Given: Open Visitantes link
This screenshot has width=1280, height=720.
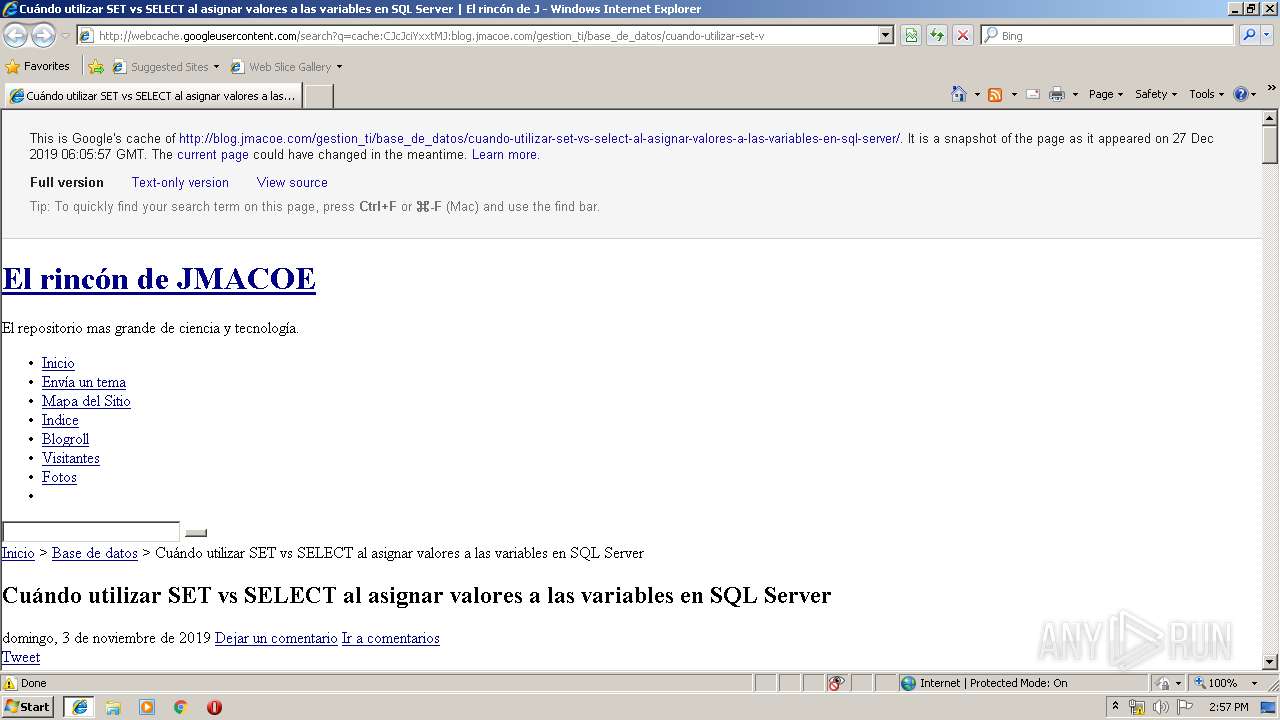Looking at the screenshot, I should (x=71, y=458).
